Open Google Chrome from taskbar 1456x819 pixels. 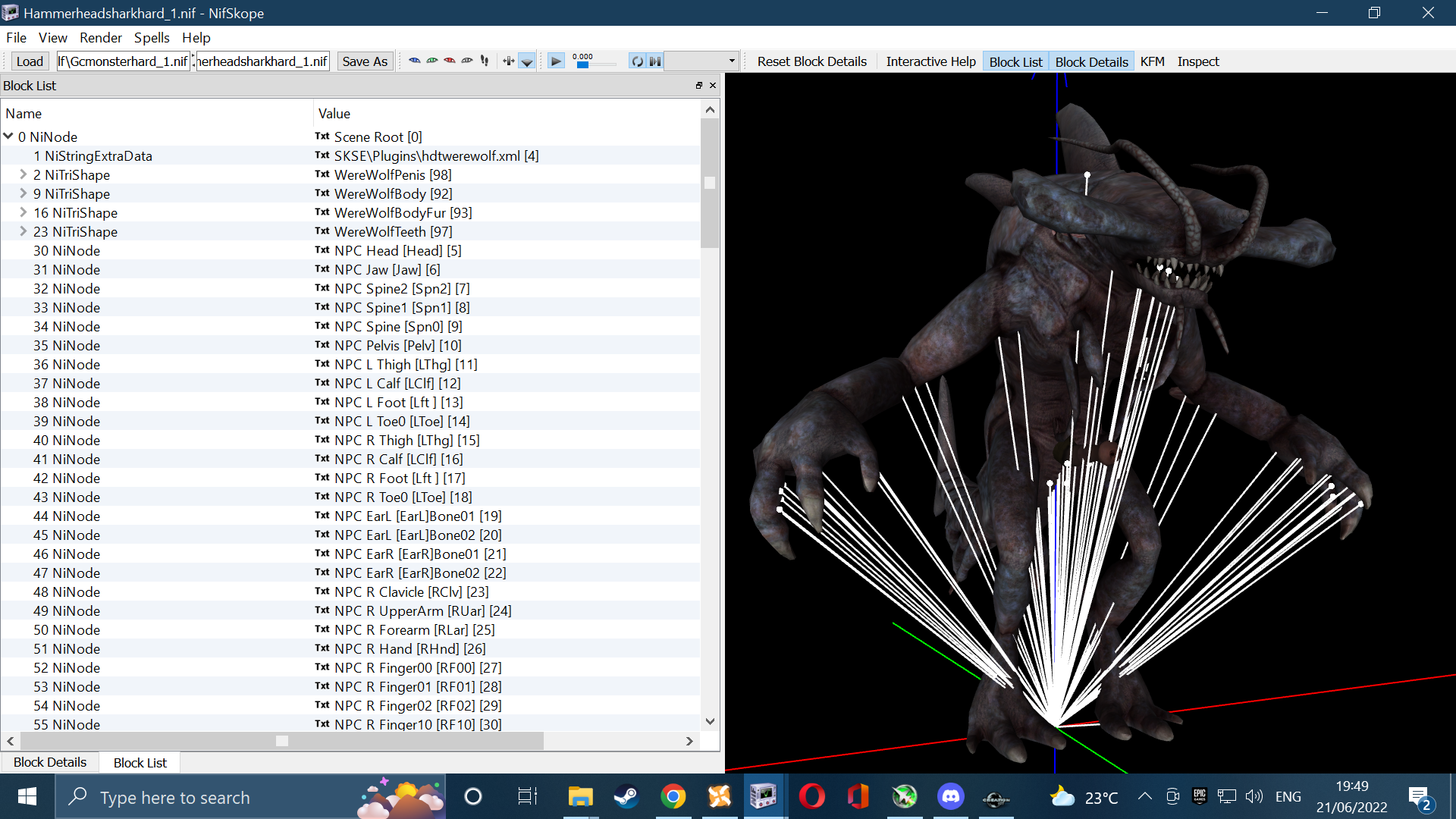(673, 796)
